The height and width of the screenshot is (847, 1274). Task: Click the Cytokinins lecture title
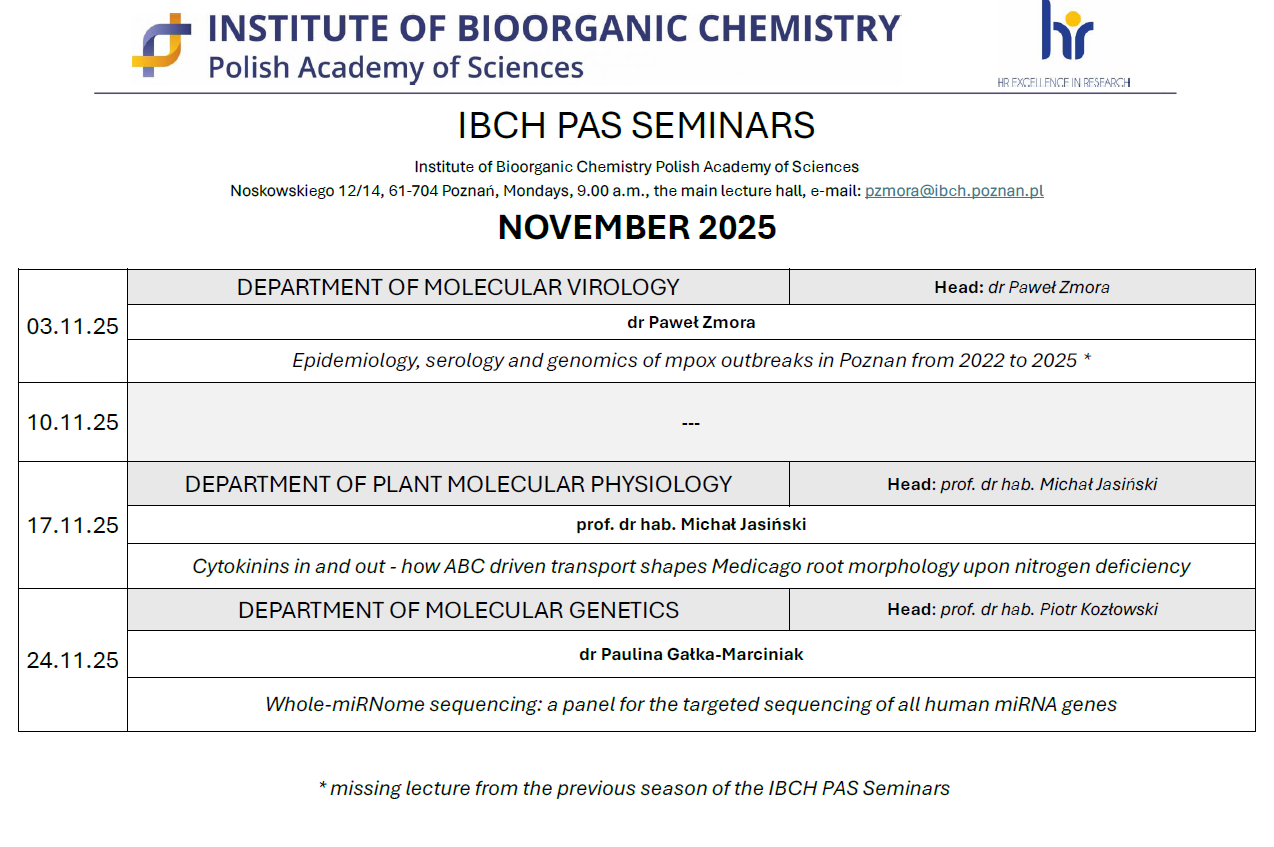click(x=691, y=566)
